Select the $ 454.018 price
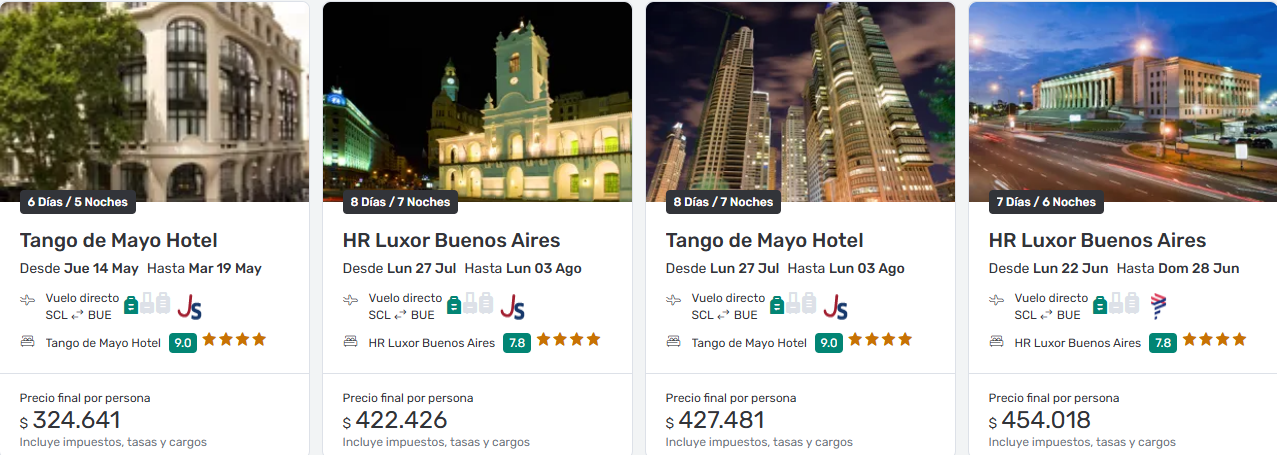 (x=1040, y=420)
